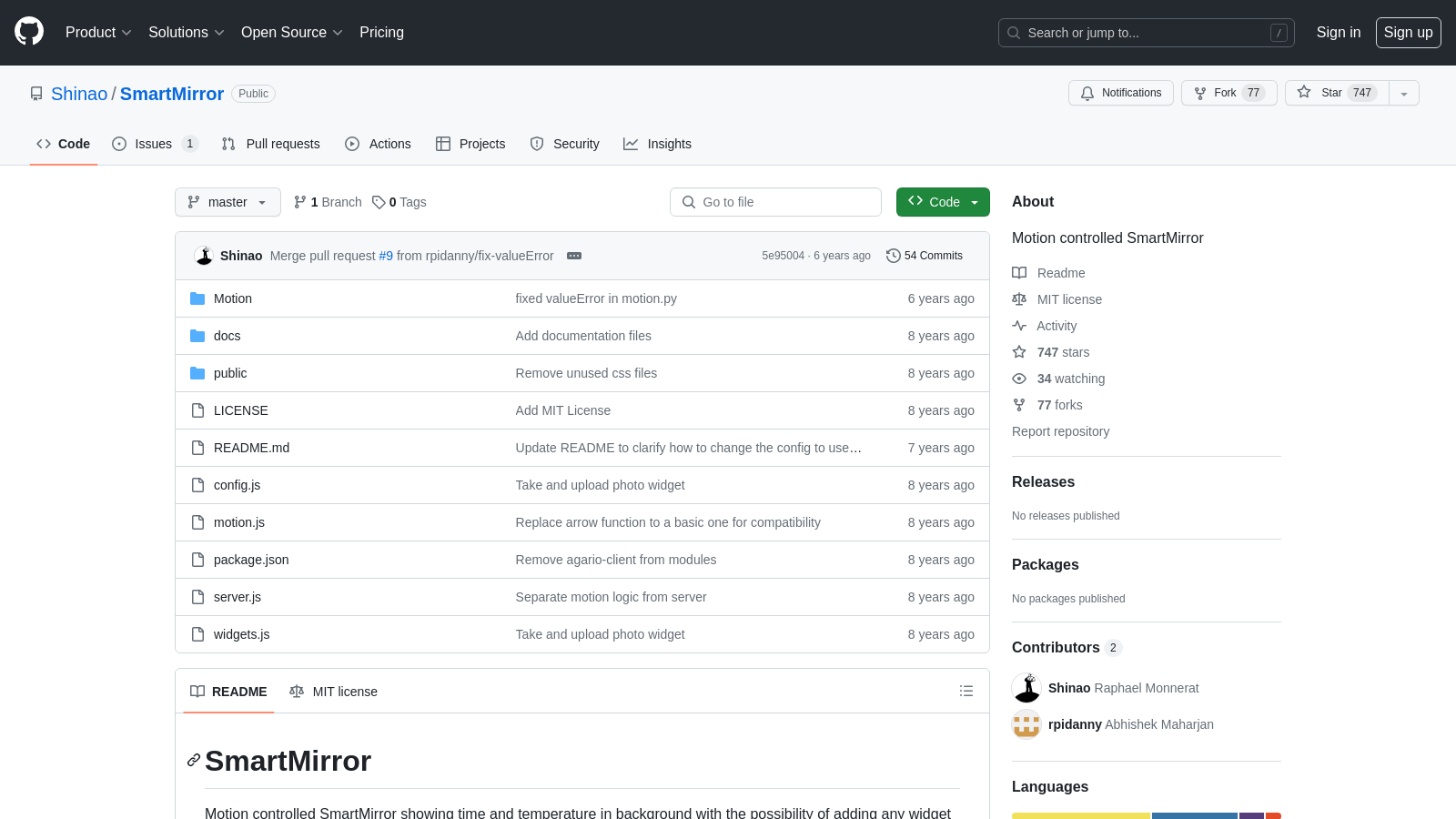Click the Sign up button
Image resolution: width=1456 pixels, height=819 pixels.
[1408, 32]
